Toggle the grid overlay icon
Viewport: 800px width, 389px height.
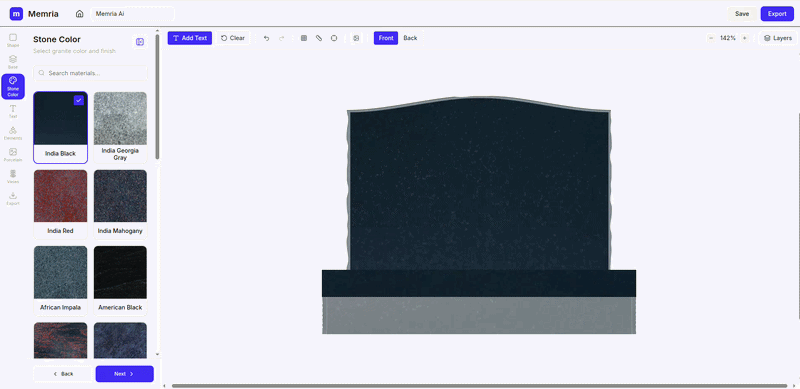click(x=304, y=38)
